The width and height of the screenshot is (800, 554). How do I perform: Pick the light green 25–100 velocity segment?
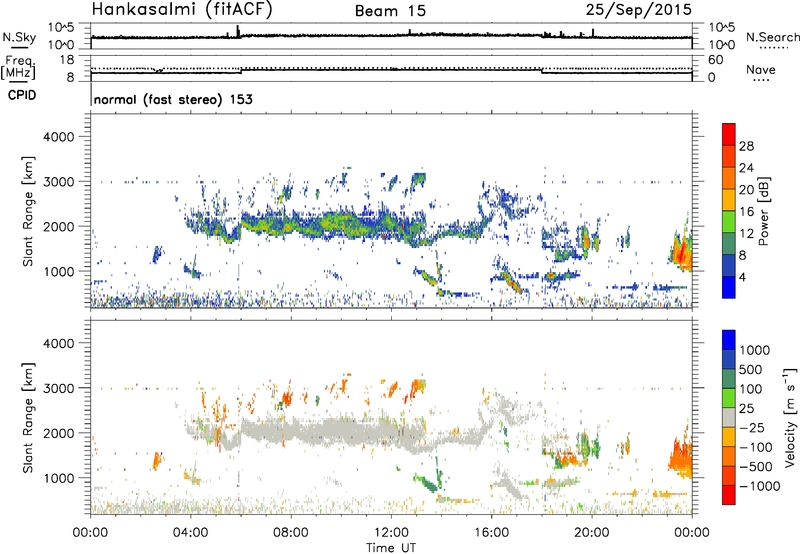coord(729,398)
